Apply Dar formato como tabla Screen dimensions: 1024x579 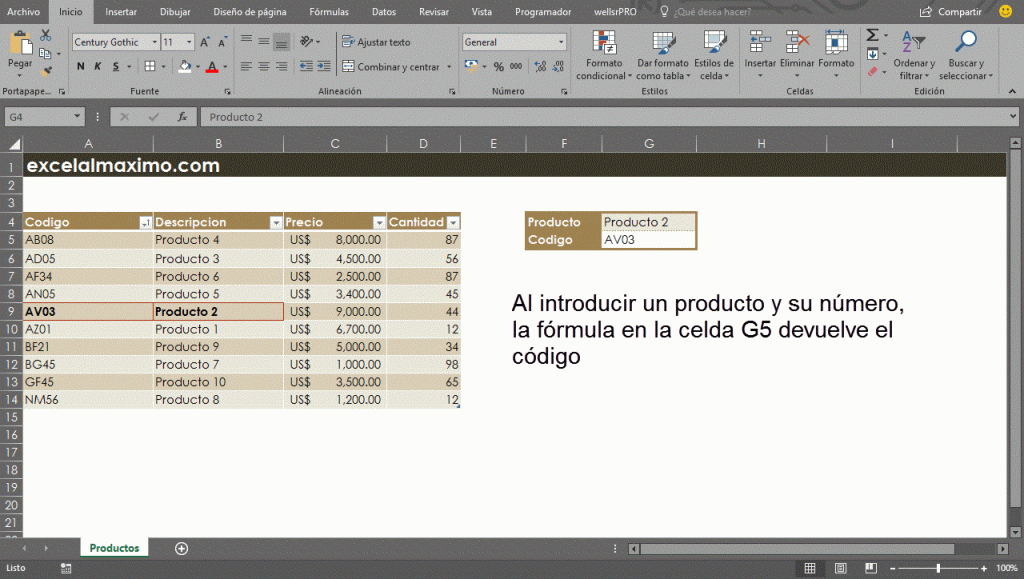660,60
